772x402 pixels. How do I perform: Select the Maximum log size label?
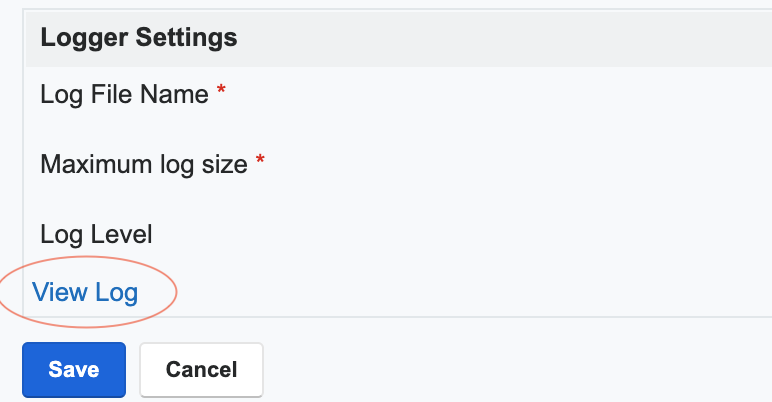tap(144, 164)
